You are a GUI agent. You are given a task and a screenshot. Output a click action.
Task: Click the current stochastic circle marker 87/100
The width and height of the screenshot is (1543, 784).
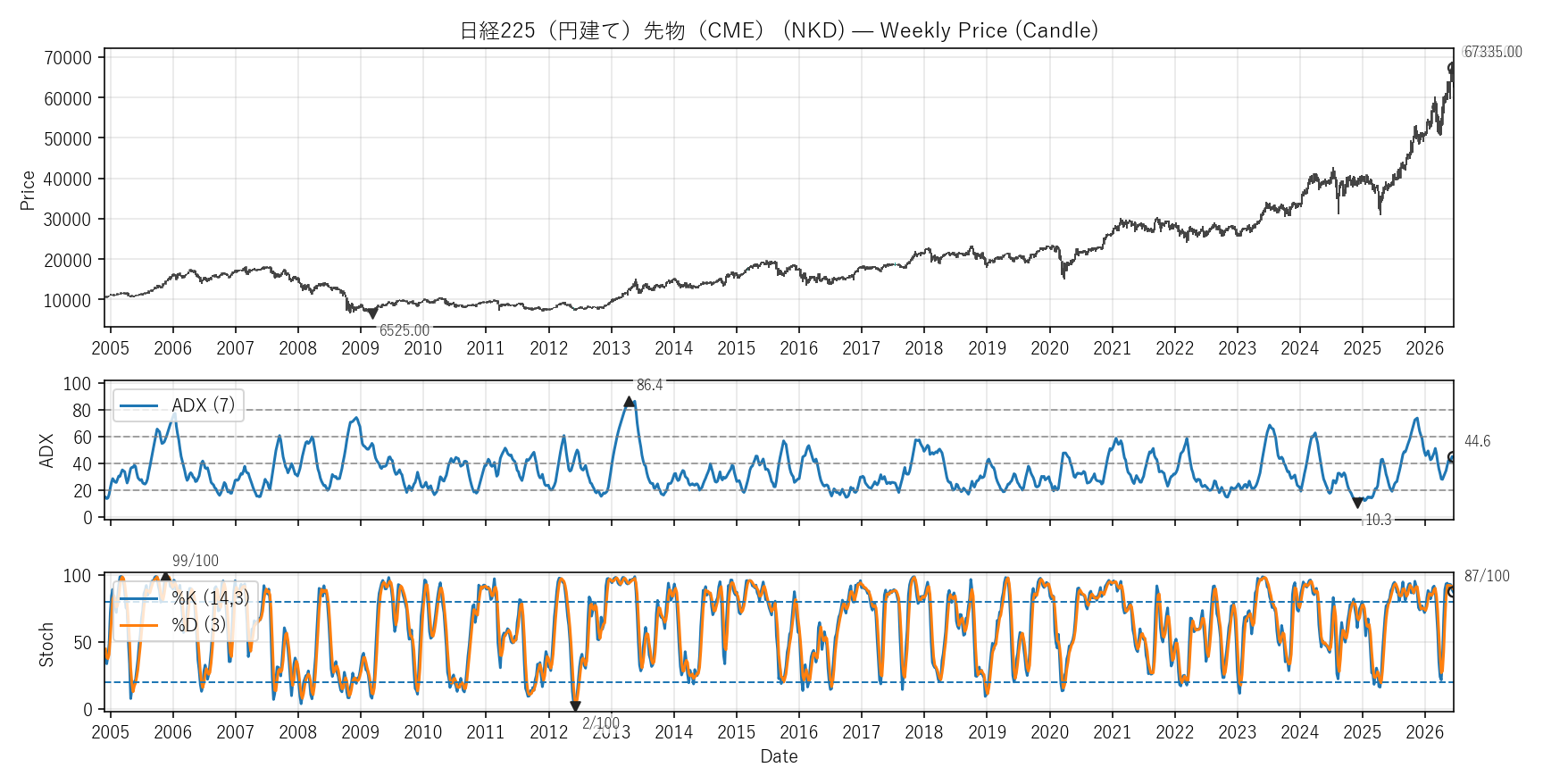point(1453,591)
